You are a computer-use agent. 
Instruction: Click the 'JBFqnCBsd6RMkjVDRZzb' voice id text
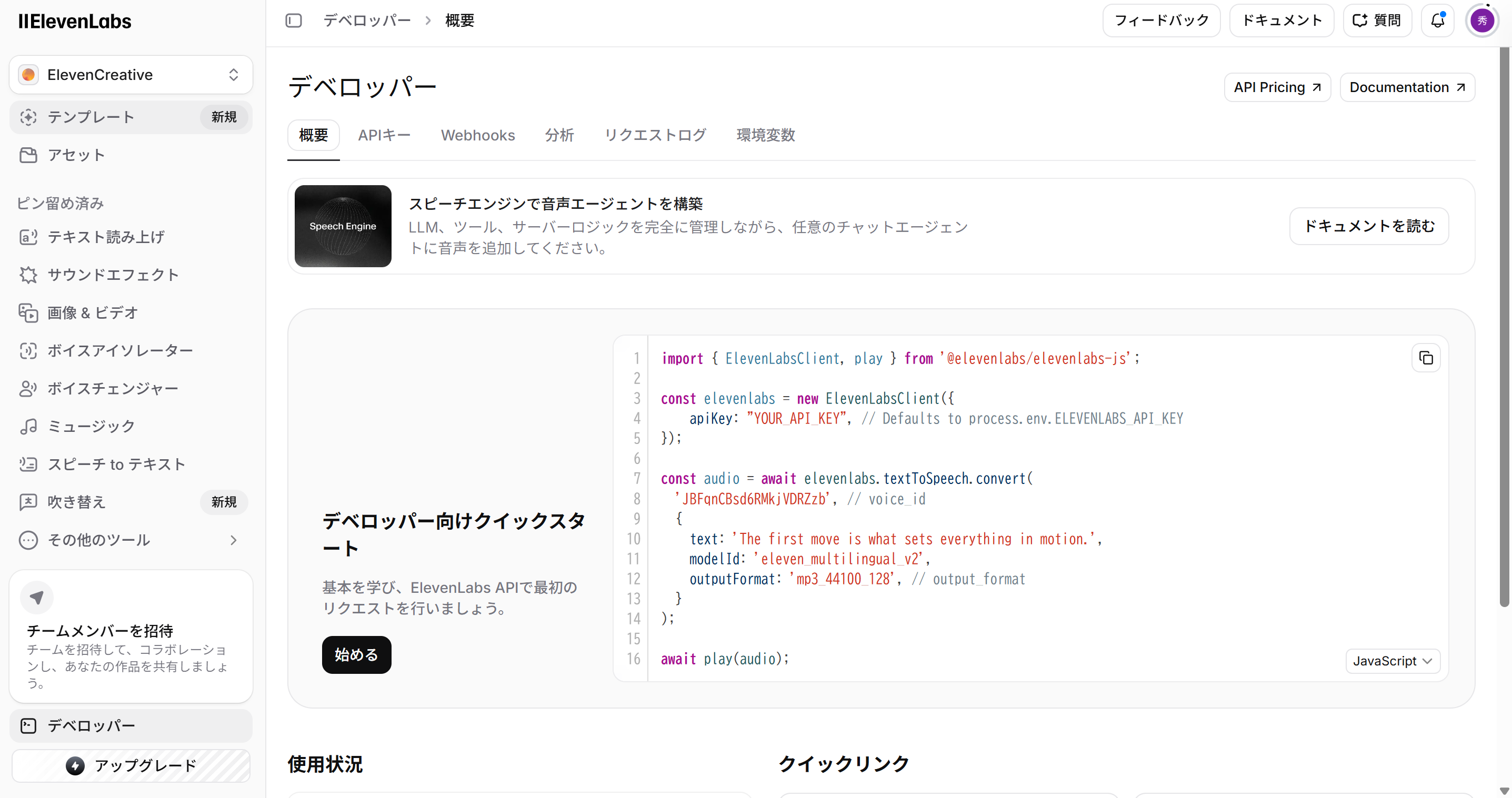(x=753, y=499)
